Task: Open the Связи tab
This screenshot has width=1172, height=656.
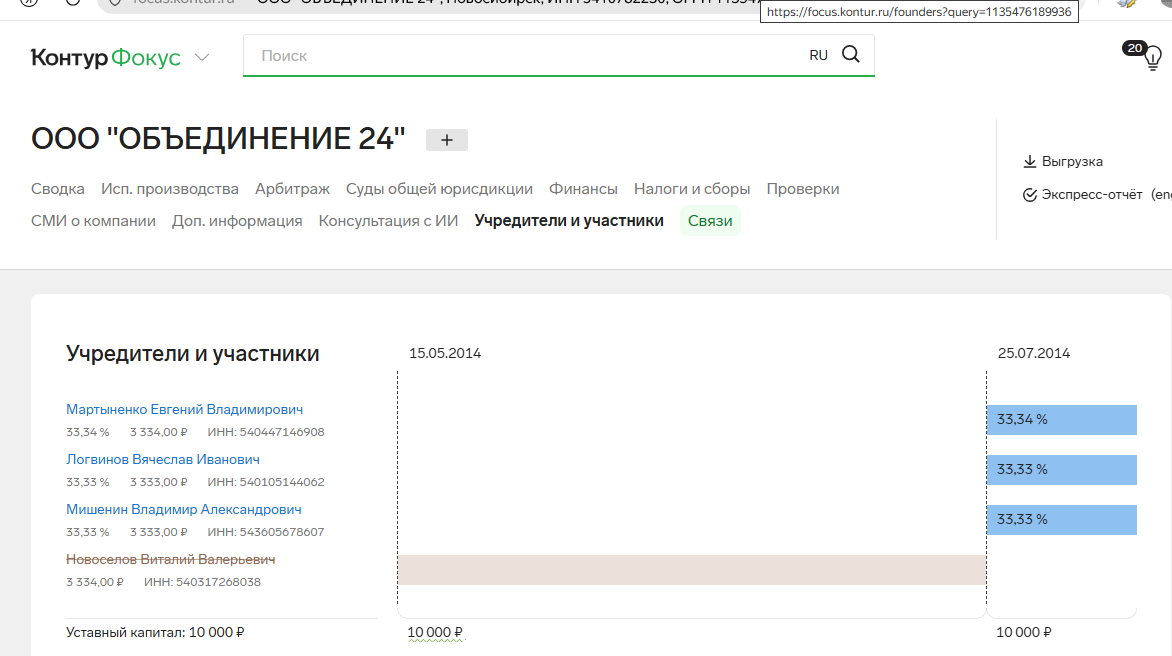Action: pos(710,221)
